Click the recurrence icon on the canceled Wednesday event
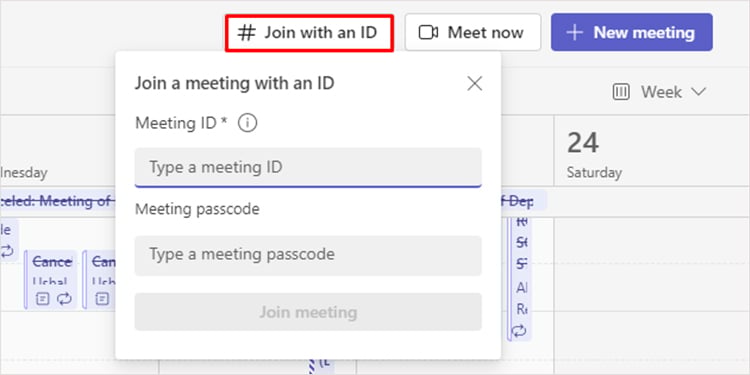 (64, 299)
